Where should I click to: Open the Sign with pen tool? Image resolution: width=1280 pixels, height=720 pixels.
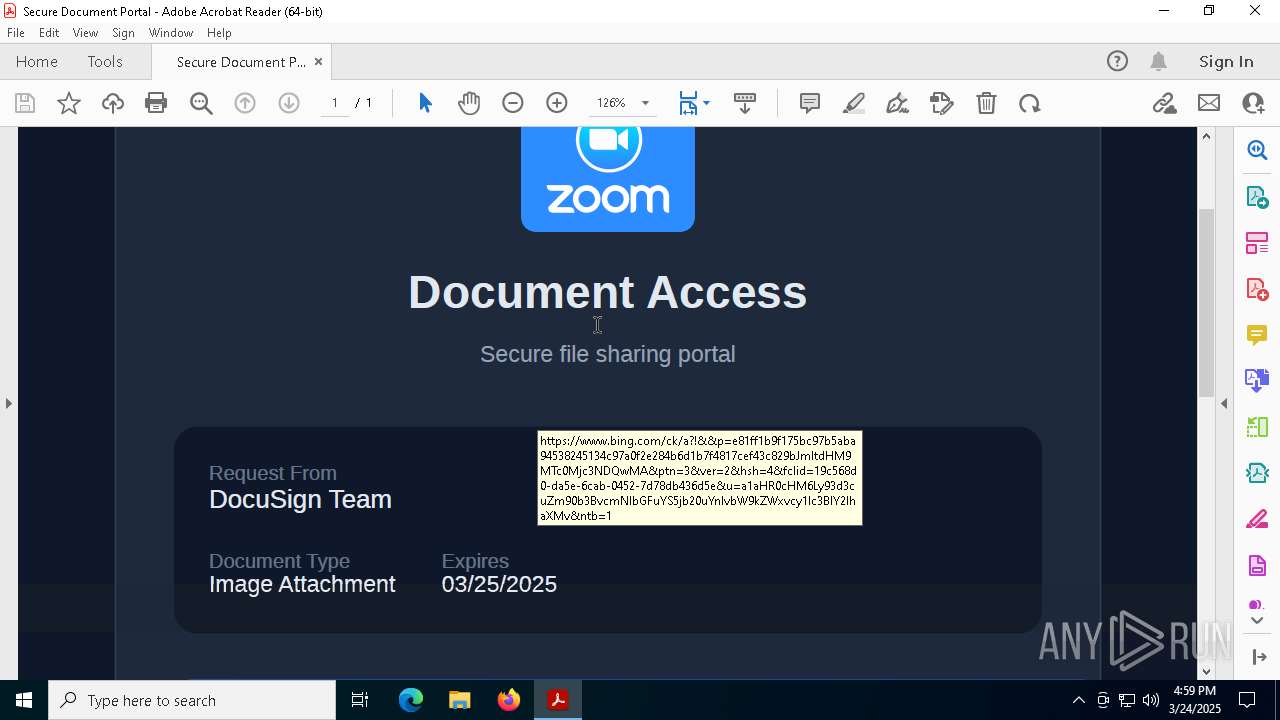pos(898,103)
